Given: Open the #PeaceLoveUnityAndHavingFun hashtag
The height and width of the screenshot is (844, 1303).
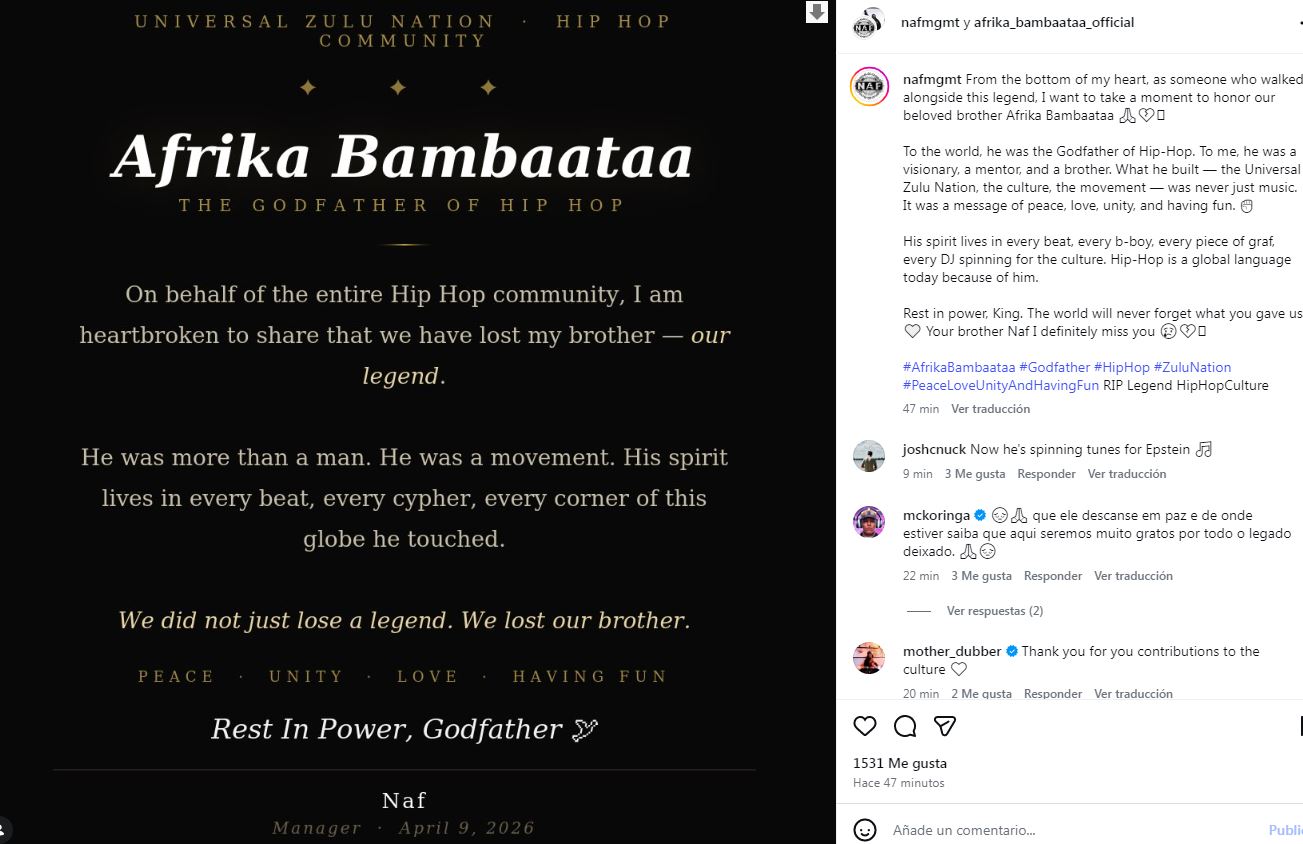Looking at the screenshot, I should pyautogui.click(x=1000, y=385).
